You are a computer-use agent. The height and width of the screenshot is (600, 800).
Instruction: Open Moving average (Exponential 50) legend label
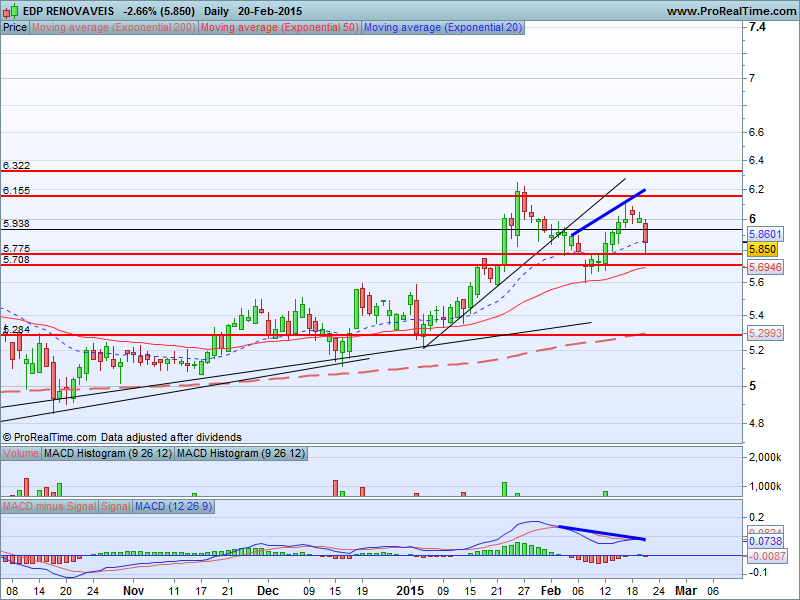[280, 28]
